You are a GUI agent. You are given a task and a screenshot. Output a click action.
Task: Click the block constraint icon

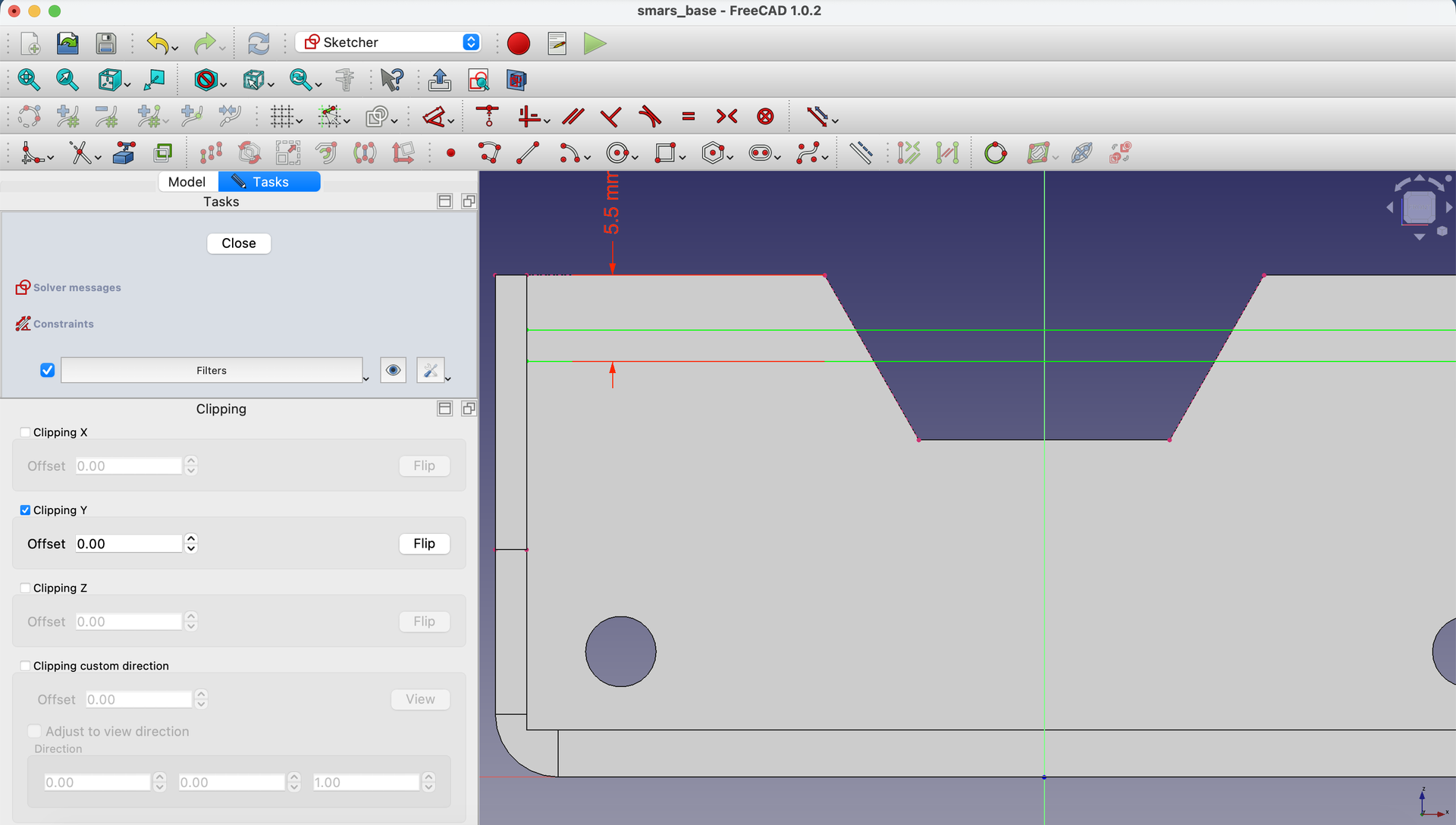(766, 117)
